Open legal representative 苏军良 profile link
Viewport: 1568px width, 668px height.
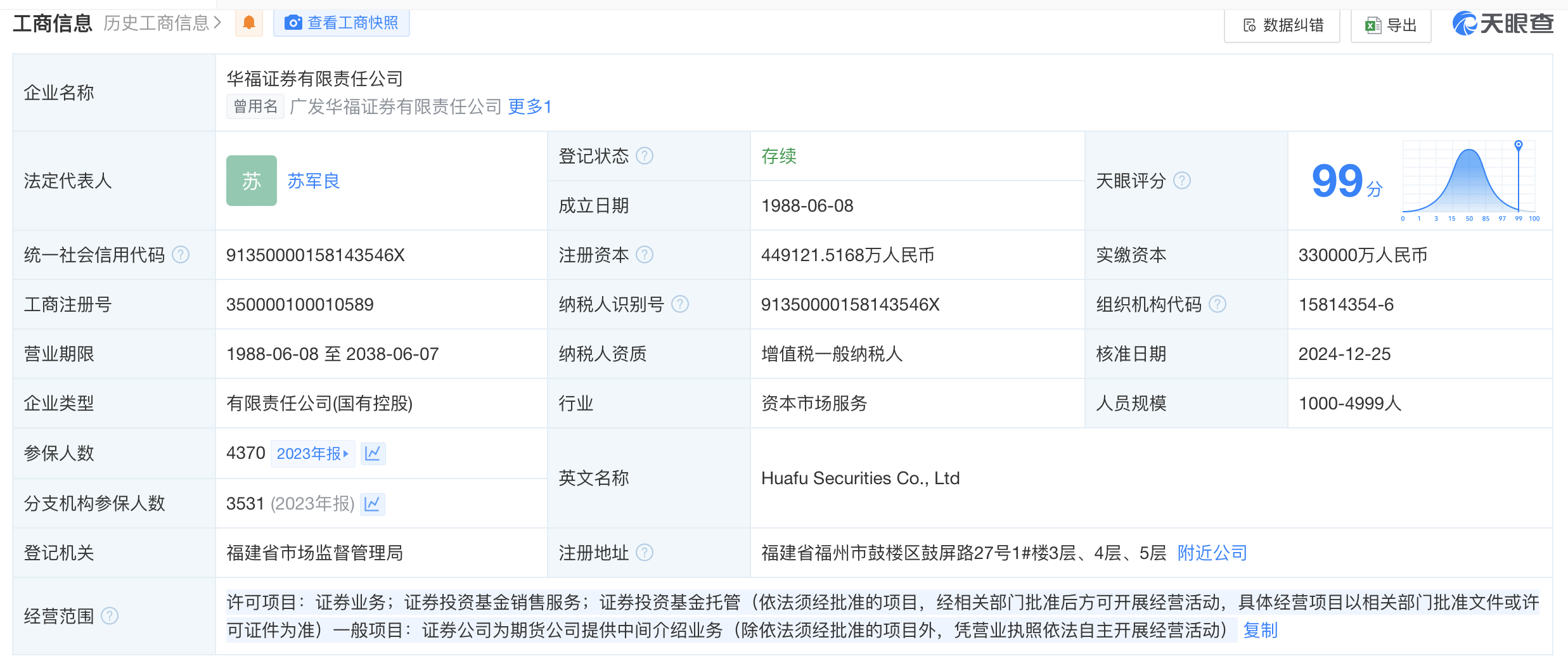[x=314, y=181]
